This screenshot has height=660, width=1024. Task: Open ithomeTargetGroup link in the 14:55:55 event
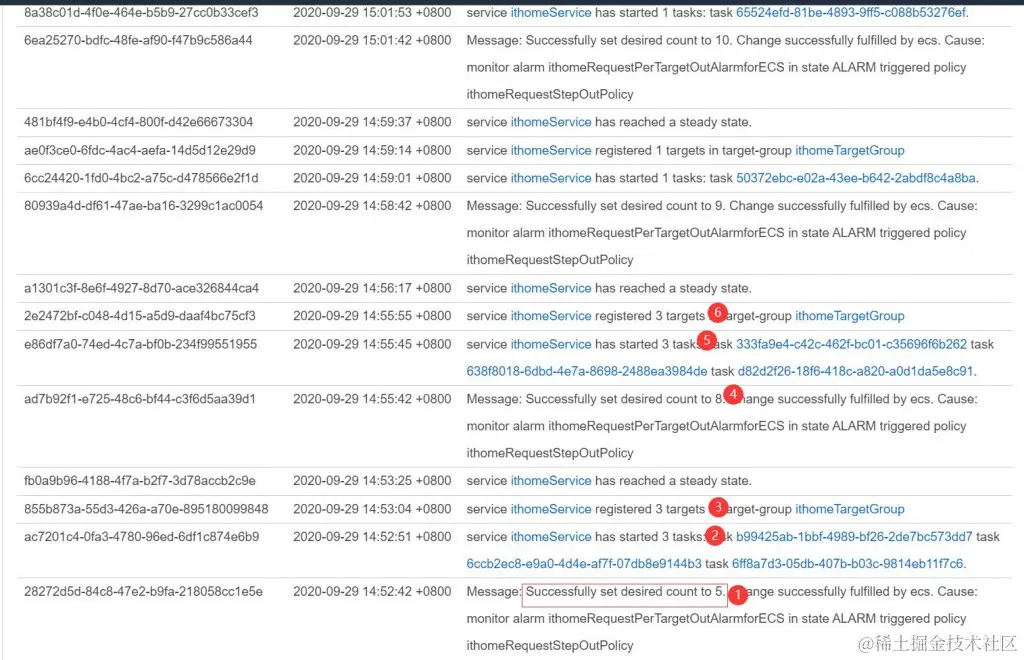coord(849,316)
